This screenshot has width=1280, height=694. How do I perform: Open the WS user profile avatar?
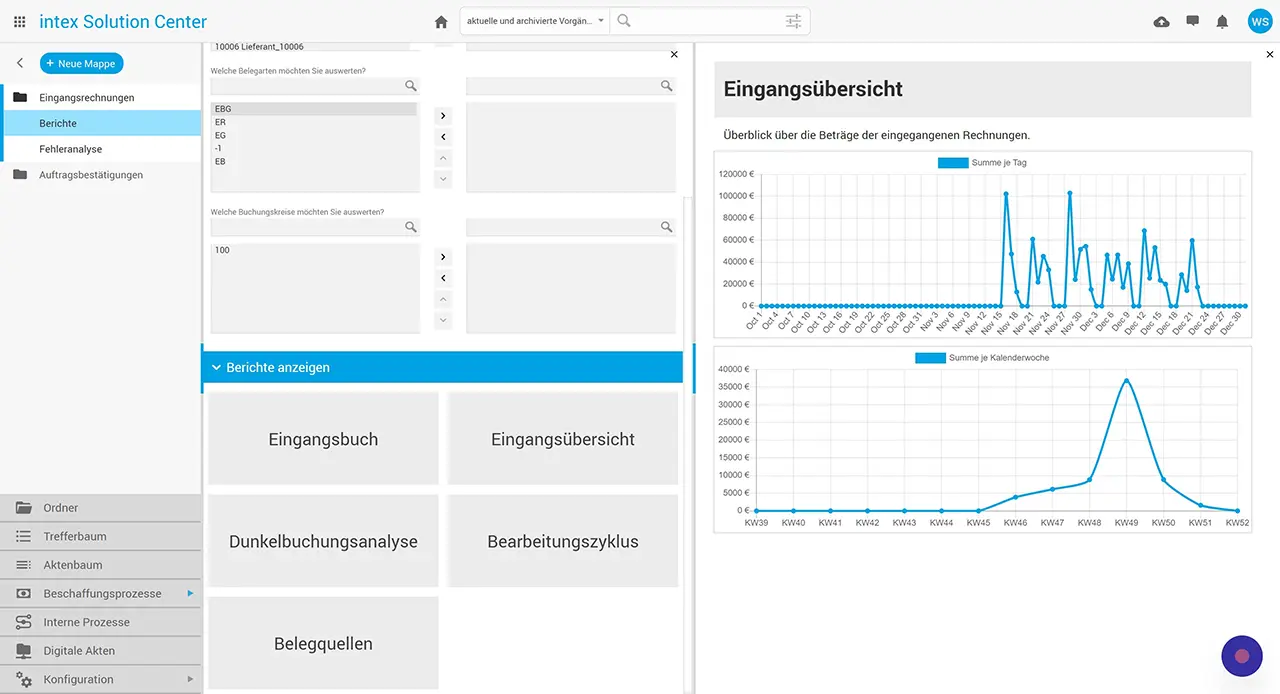tap(1259, 21)
